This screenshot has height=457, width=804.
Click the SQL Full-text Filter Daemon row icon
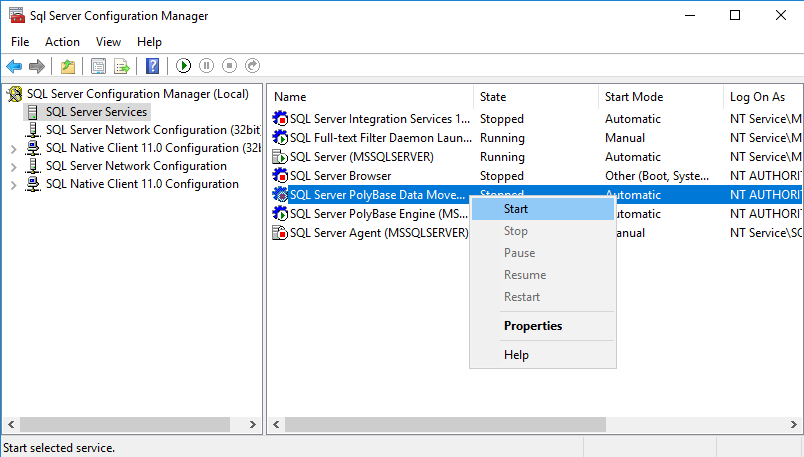(x=280, y=137)
